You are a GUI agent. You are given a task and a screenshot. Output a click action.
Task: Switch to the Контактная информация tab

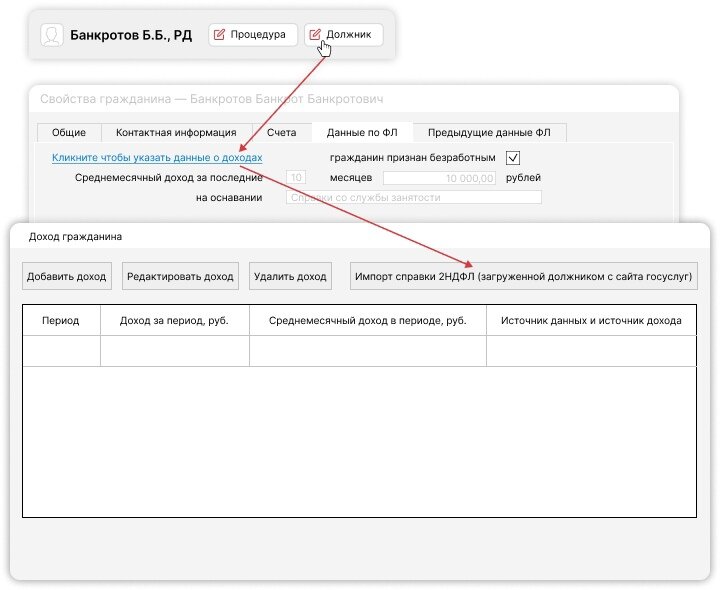[x=176, y=133]
